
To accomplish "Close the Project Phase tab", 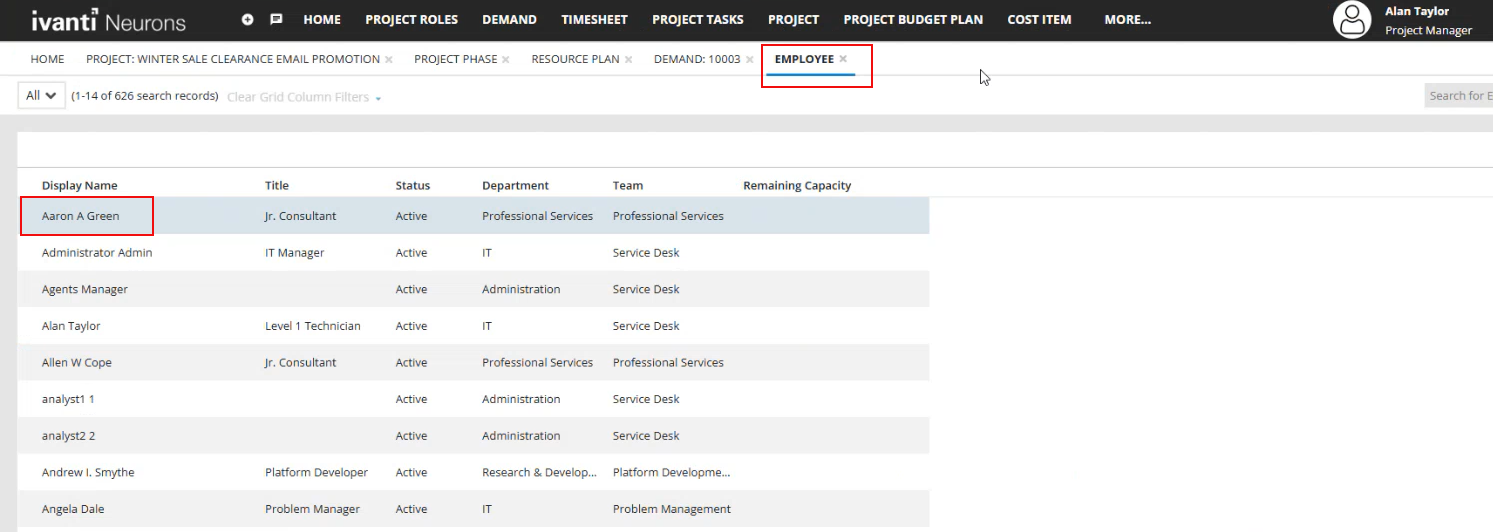I will [x=506, y=60].
